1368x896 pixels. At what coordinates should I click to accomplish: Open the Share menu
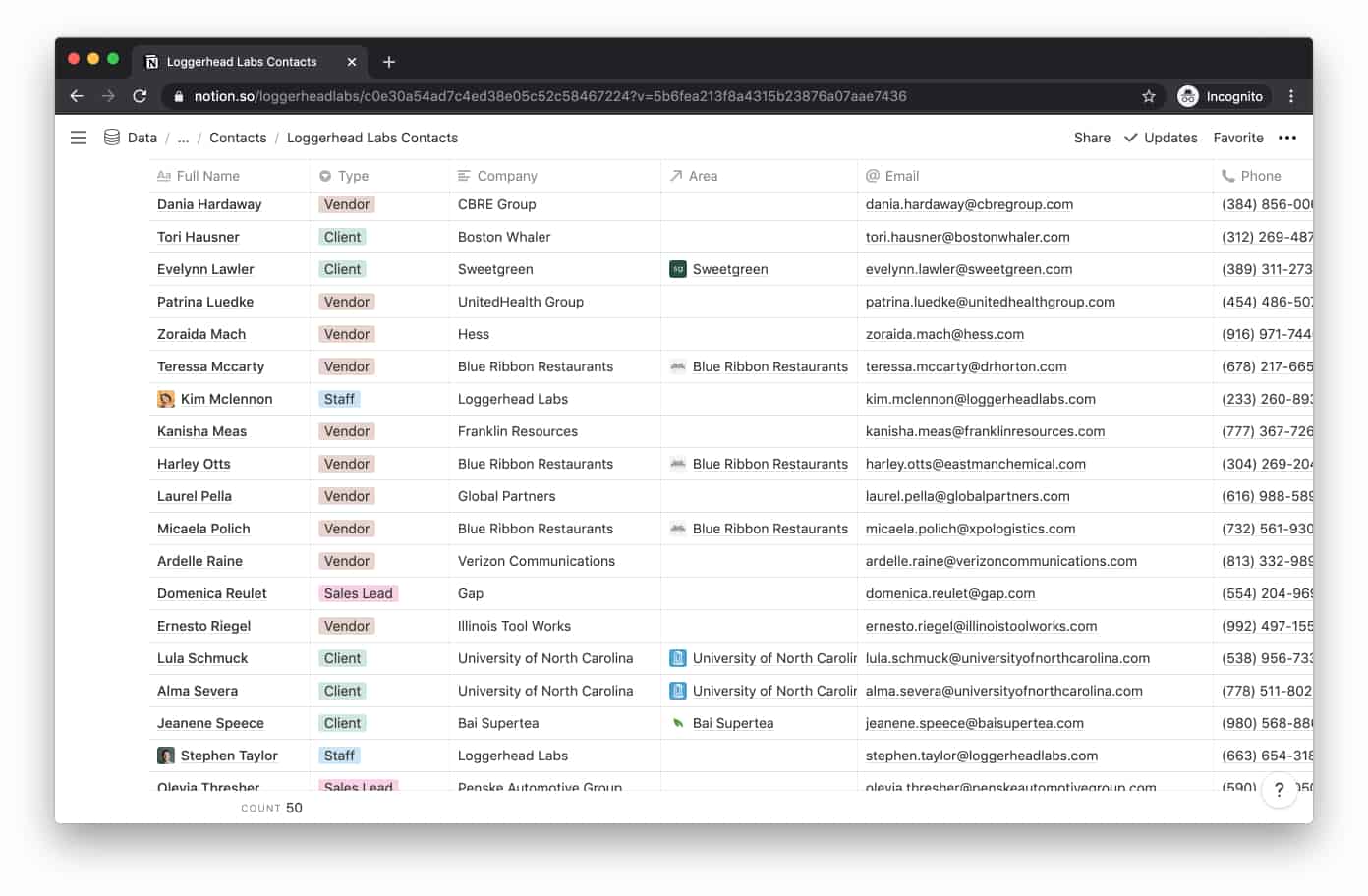(x=1091, y=138)
